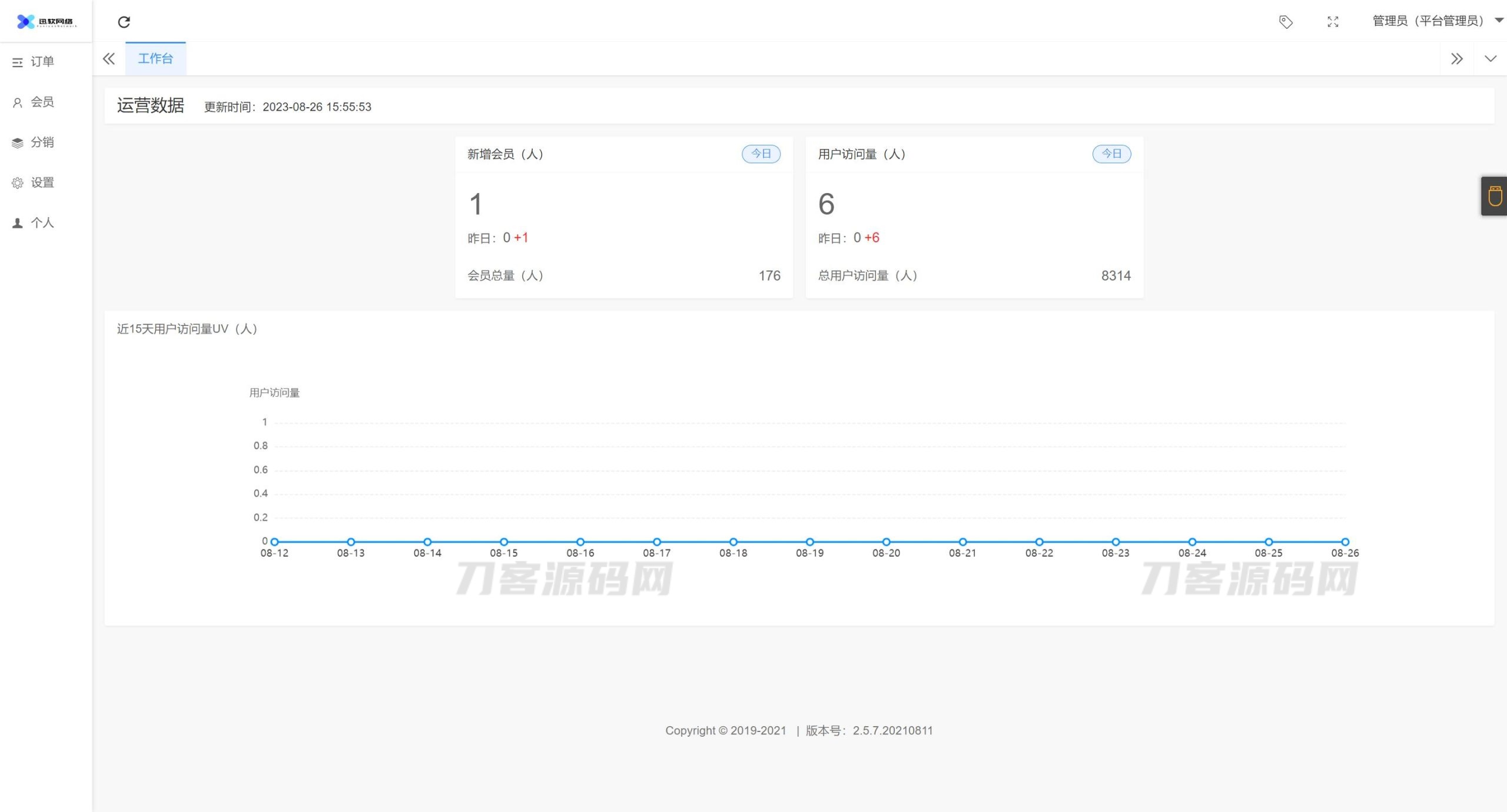Click the 总用户访问量 value 8314
Viewport: 1507px width, 812px height.
point(1116,275)
